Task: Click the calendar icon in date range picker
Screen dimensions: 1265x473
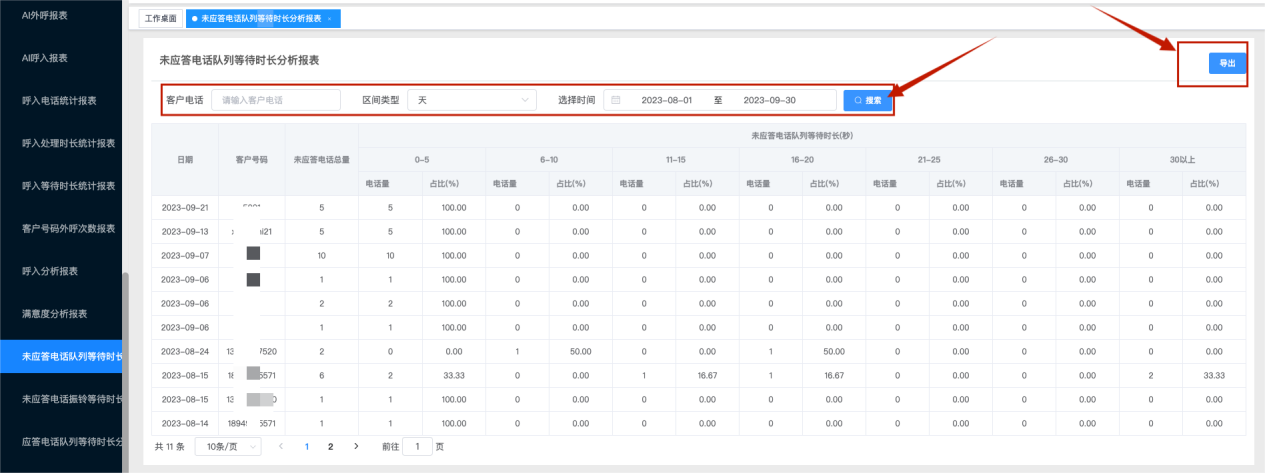Action: [x=616, y=100]
